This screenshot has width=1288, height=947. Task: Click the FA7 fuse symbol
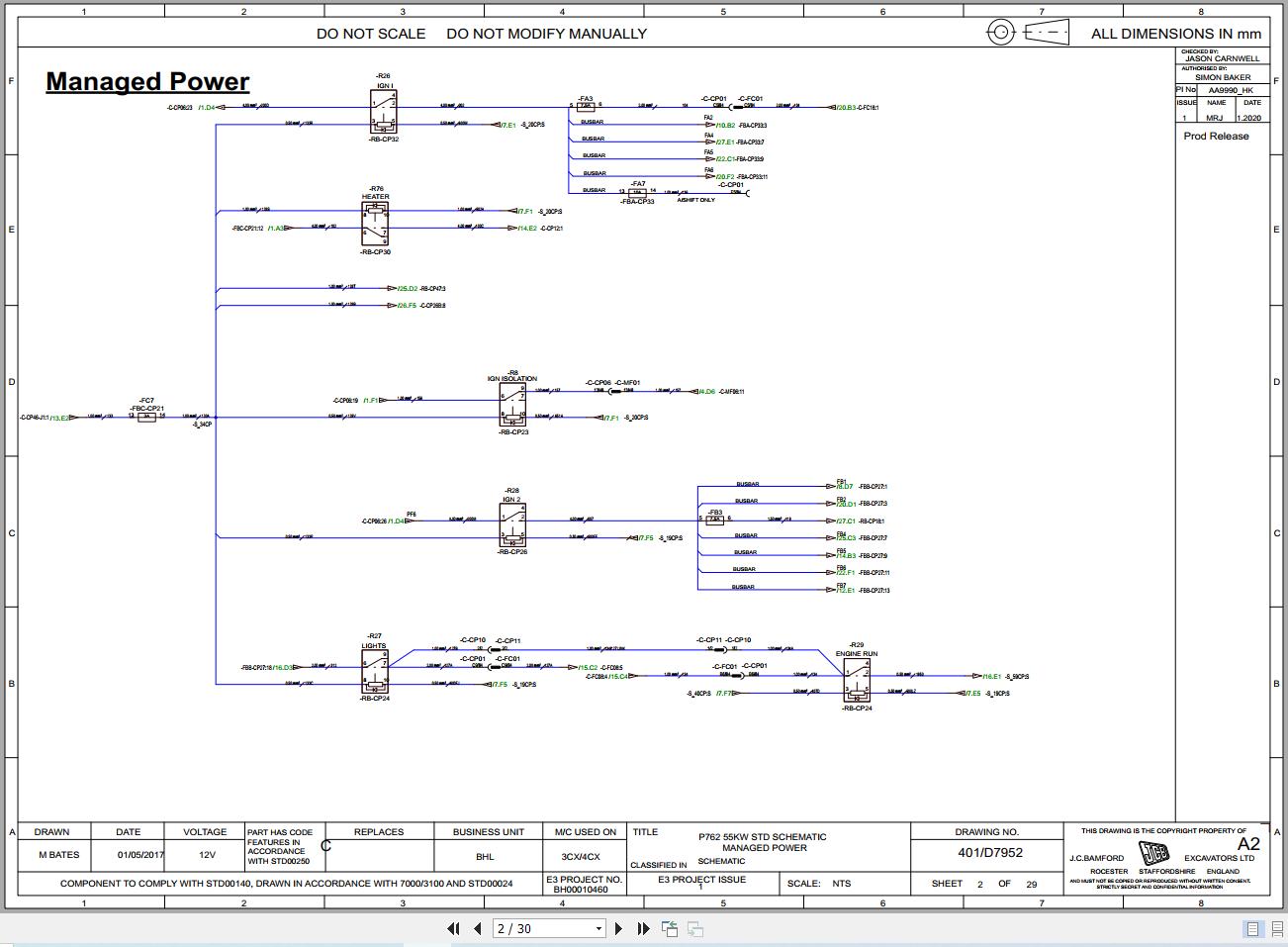pos(638,192)
